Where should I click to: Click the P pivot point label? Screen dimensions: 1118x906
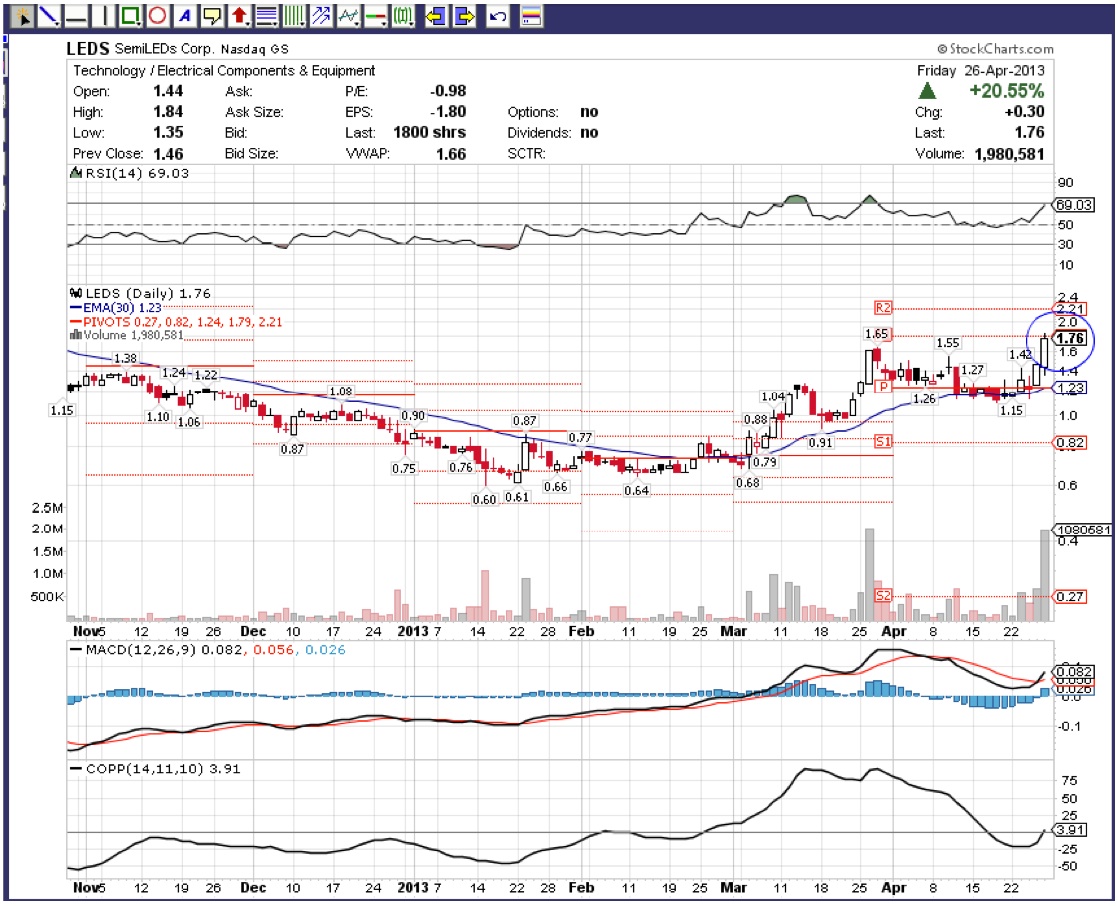pos(883,386)
